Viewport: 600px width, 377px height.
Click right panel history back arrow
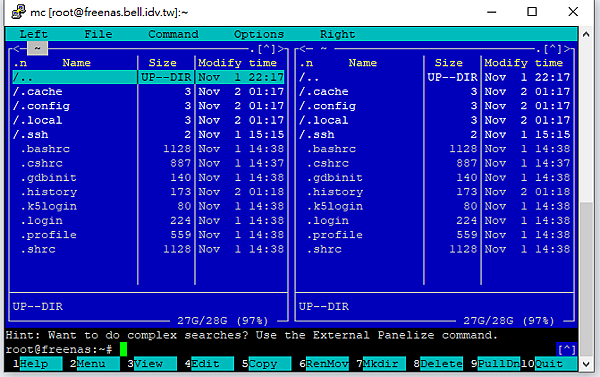point(302,49)
